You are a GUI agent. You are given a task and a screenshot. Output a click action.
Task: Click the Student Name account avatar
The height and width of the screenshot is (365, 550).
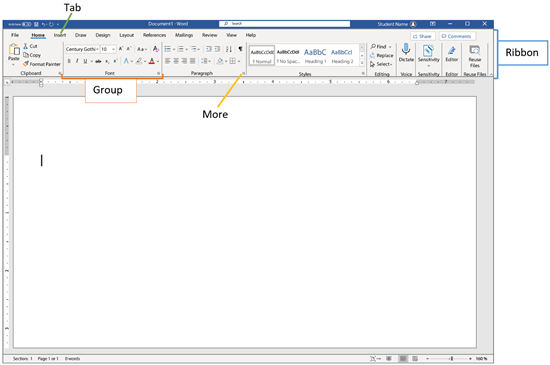pos(414,24)
